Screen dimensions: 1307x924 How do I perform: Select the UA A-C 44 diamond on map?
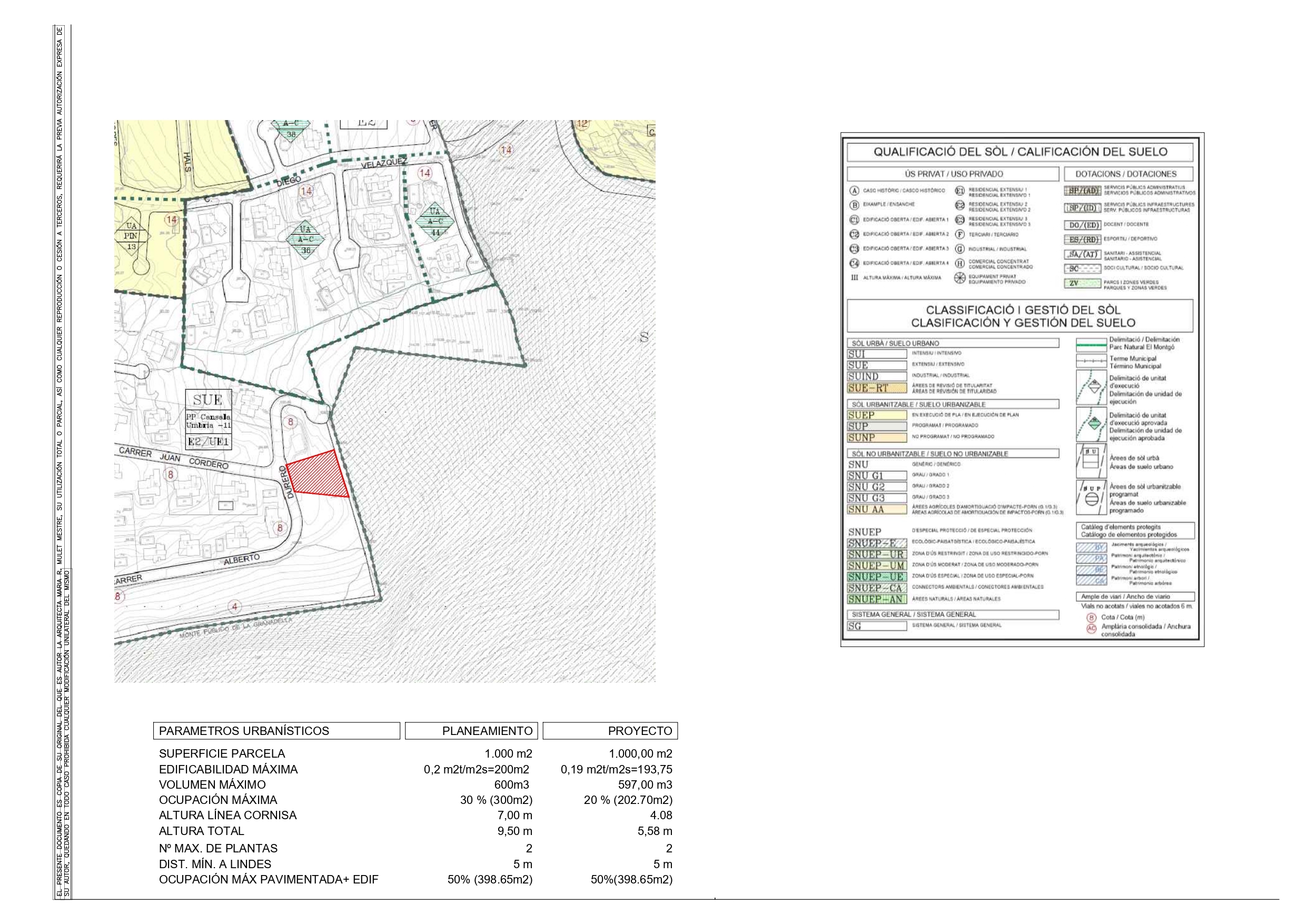tap(435, 222)
